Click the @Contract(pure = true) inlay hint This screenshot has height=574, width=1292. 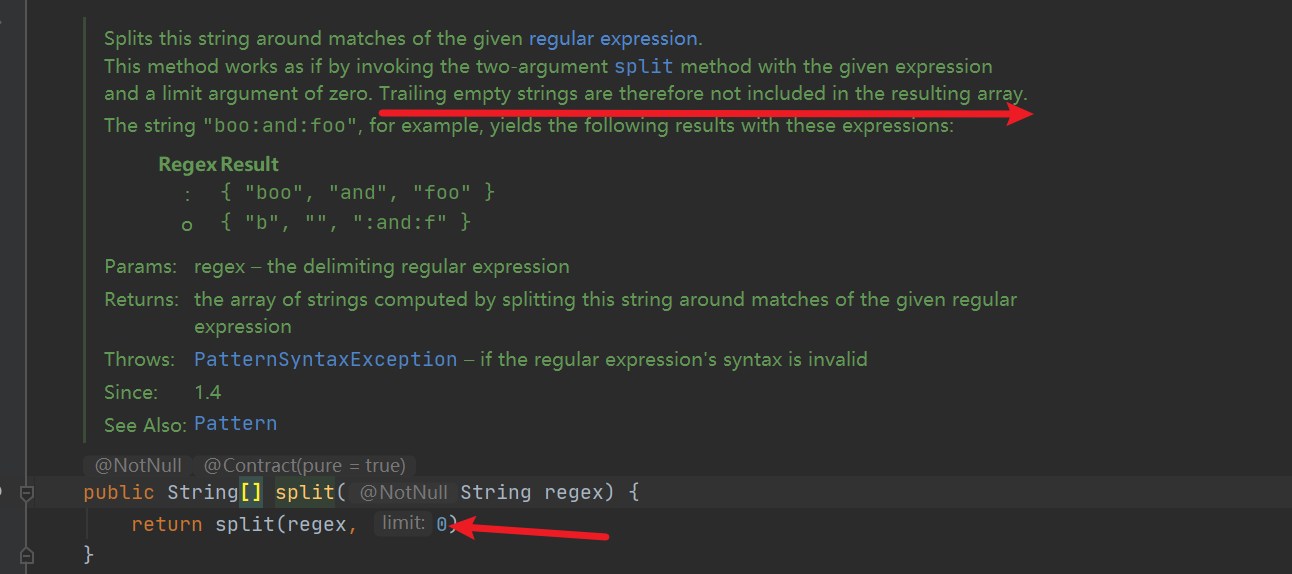pyautogui.click(x=304, y=466)
